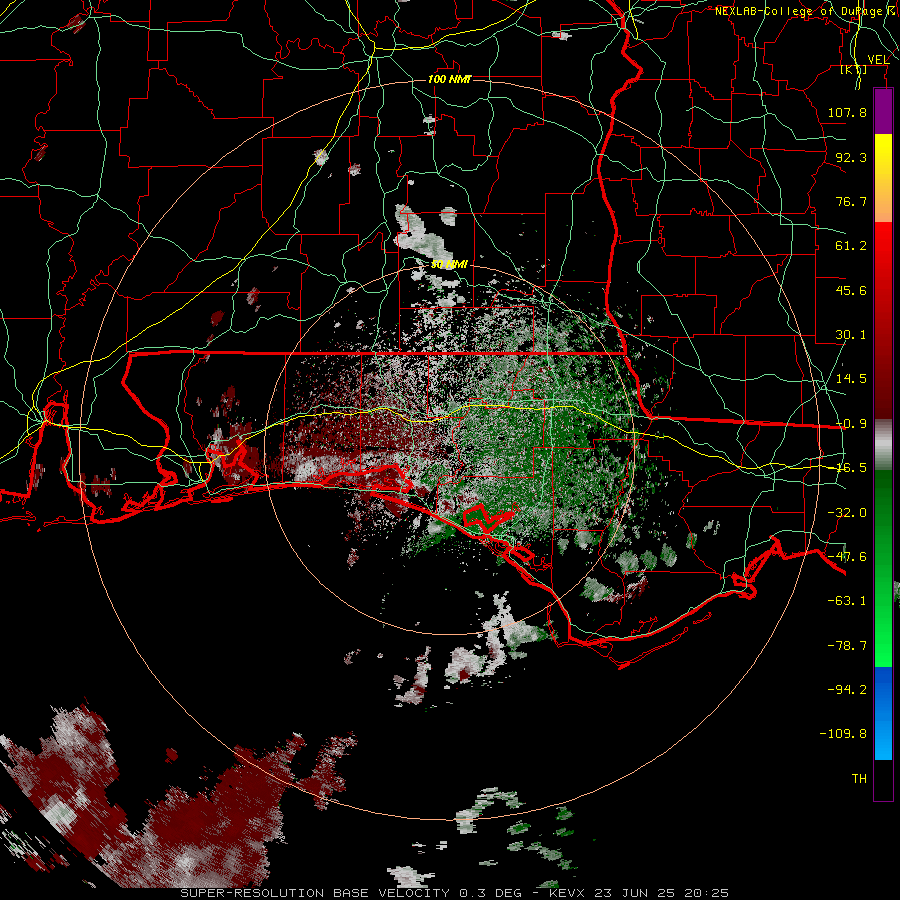Select the 45.6 value on the velocity scale

point(851,290)
